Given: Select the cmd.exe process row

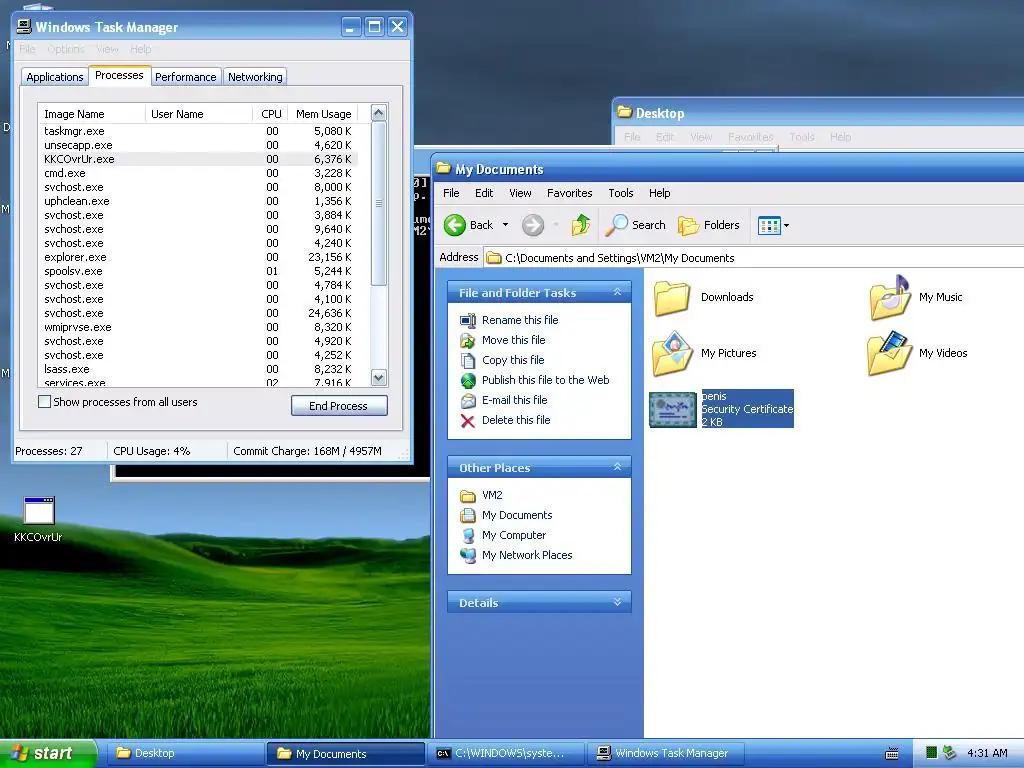Looking at the screenshot, I should point(199,174).
